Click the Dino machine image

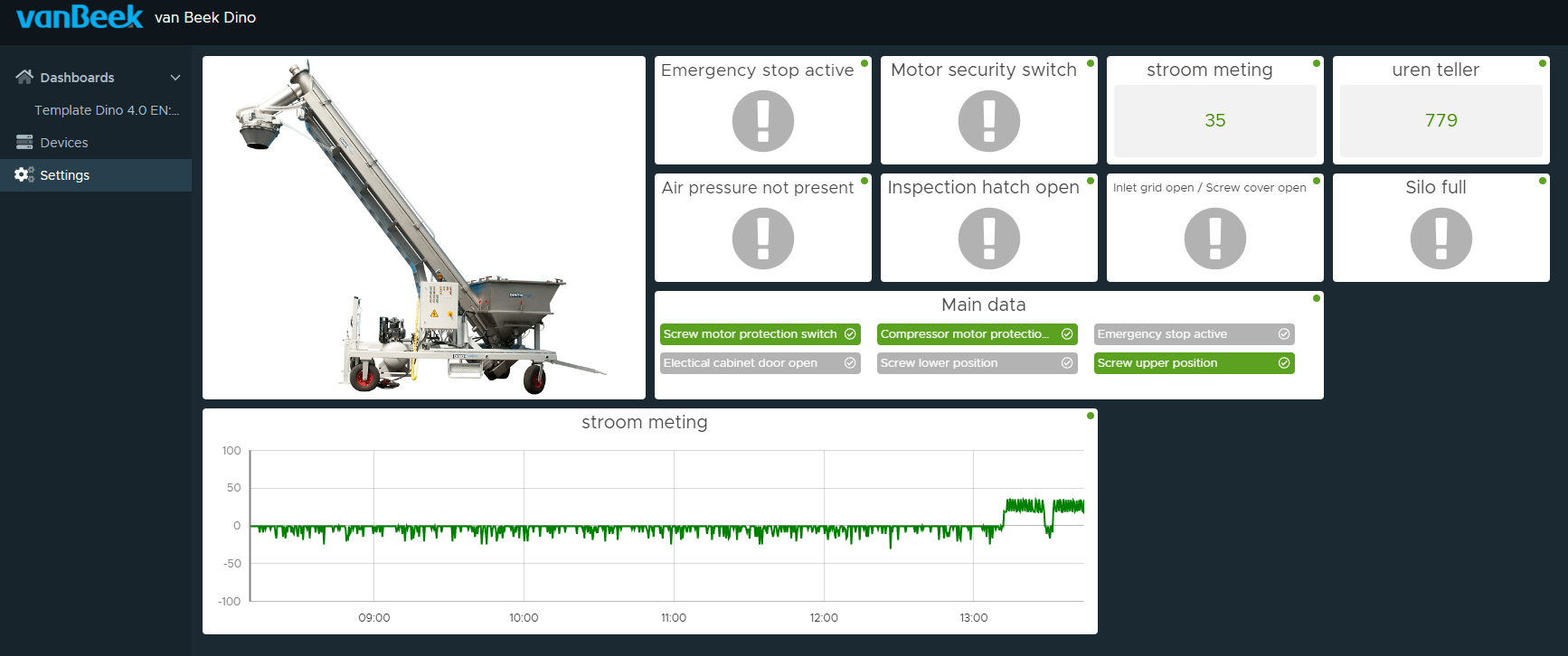point(423,228)
